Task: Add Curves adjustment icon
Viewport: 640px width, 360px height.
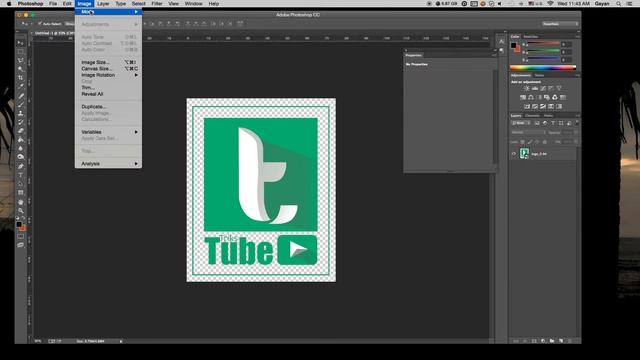Action: pyautogui.click(x=543, y=88)
